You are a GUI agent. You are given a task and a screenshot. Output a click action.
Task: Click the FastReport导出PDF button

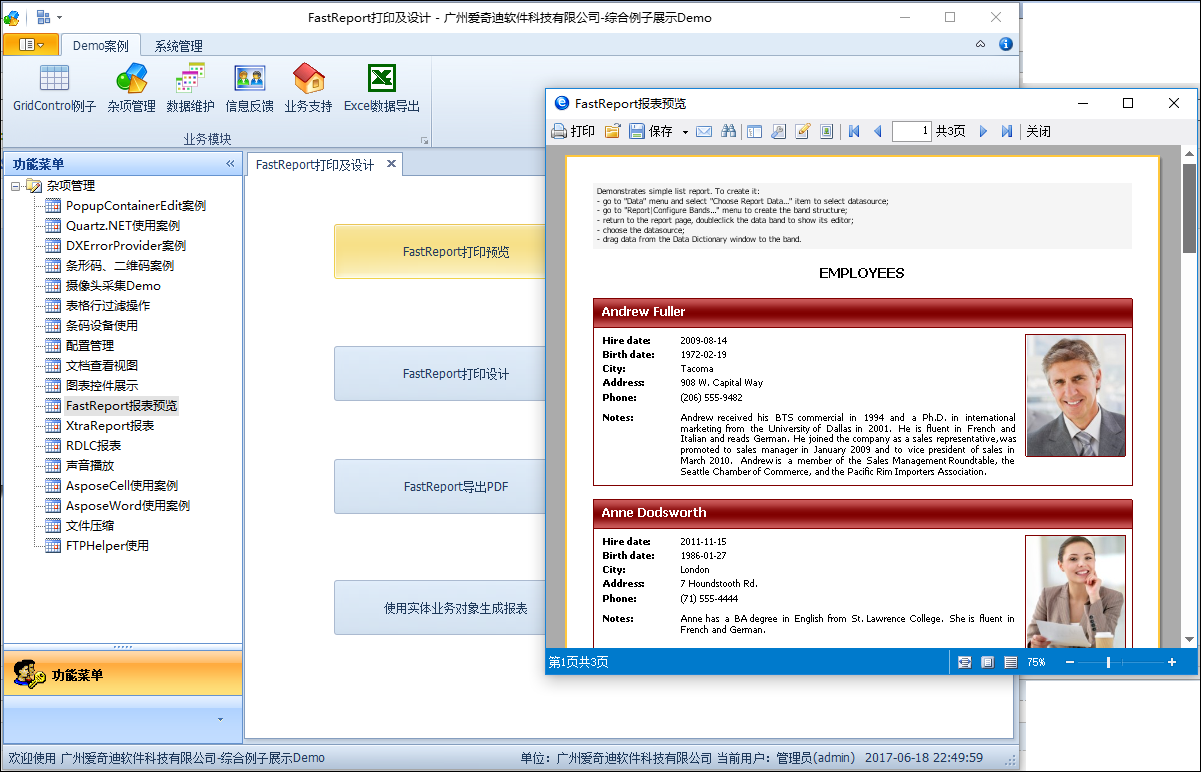click(440, 487)
